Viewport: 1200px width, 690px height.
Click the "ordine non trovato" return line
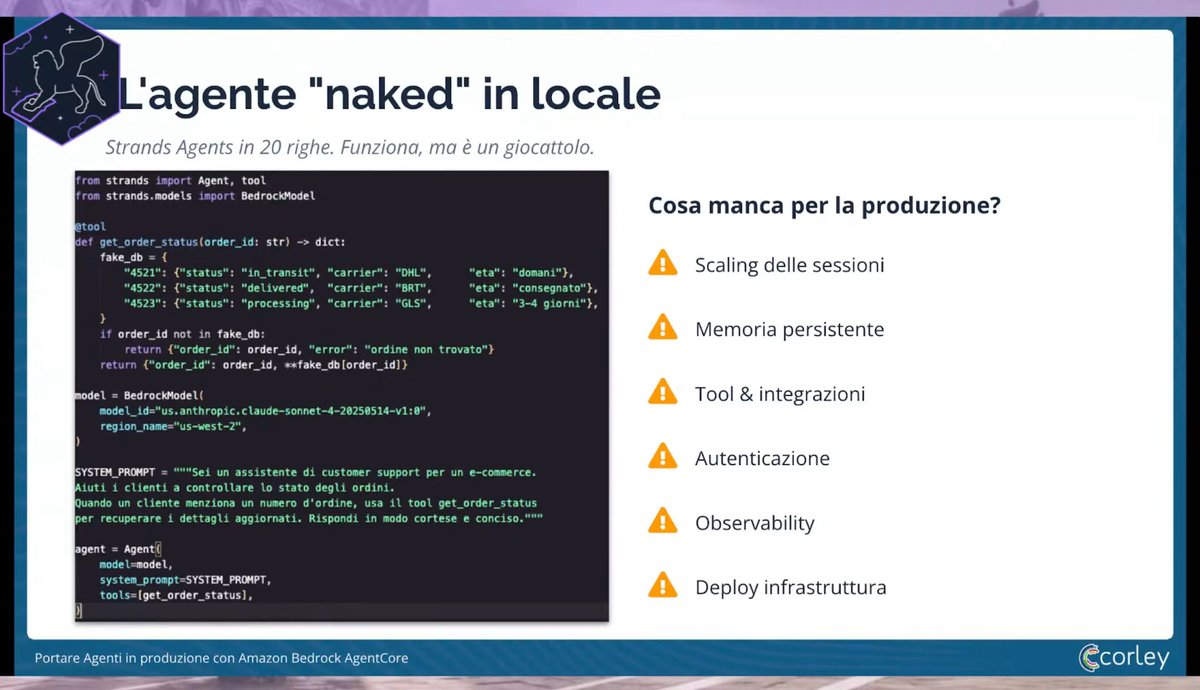pyautogui.click(x=310, y=349)
